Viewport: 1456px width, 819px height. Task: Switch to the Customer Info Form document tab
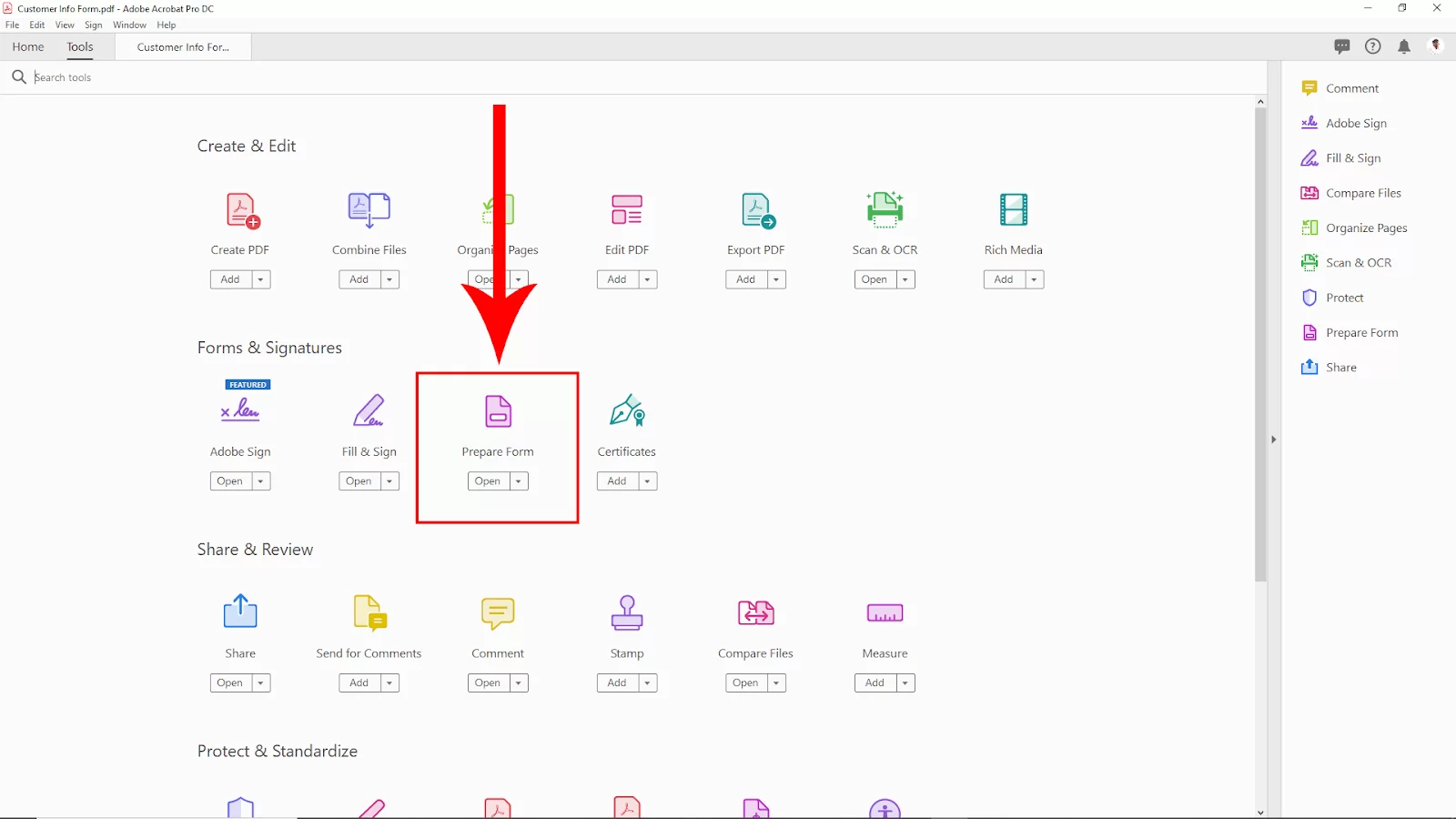coord(183,46)
